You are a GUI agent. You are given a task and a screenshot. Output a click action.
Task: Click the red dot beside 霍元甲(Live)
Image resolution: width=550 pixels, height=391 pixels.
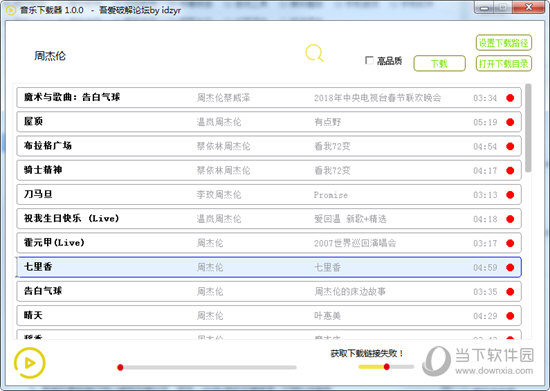pyautogui.click(x=510, y=243)
